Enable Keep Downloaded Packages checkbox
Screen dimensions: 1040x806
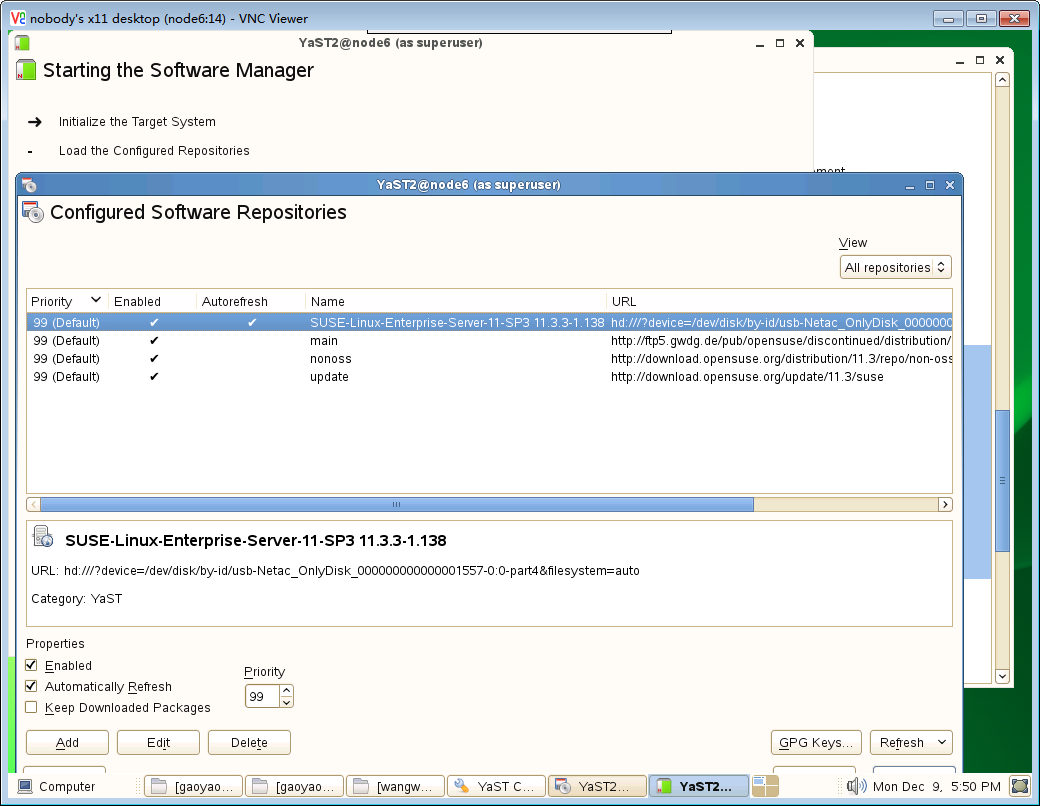[x=31, y=707]
